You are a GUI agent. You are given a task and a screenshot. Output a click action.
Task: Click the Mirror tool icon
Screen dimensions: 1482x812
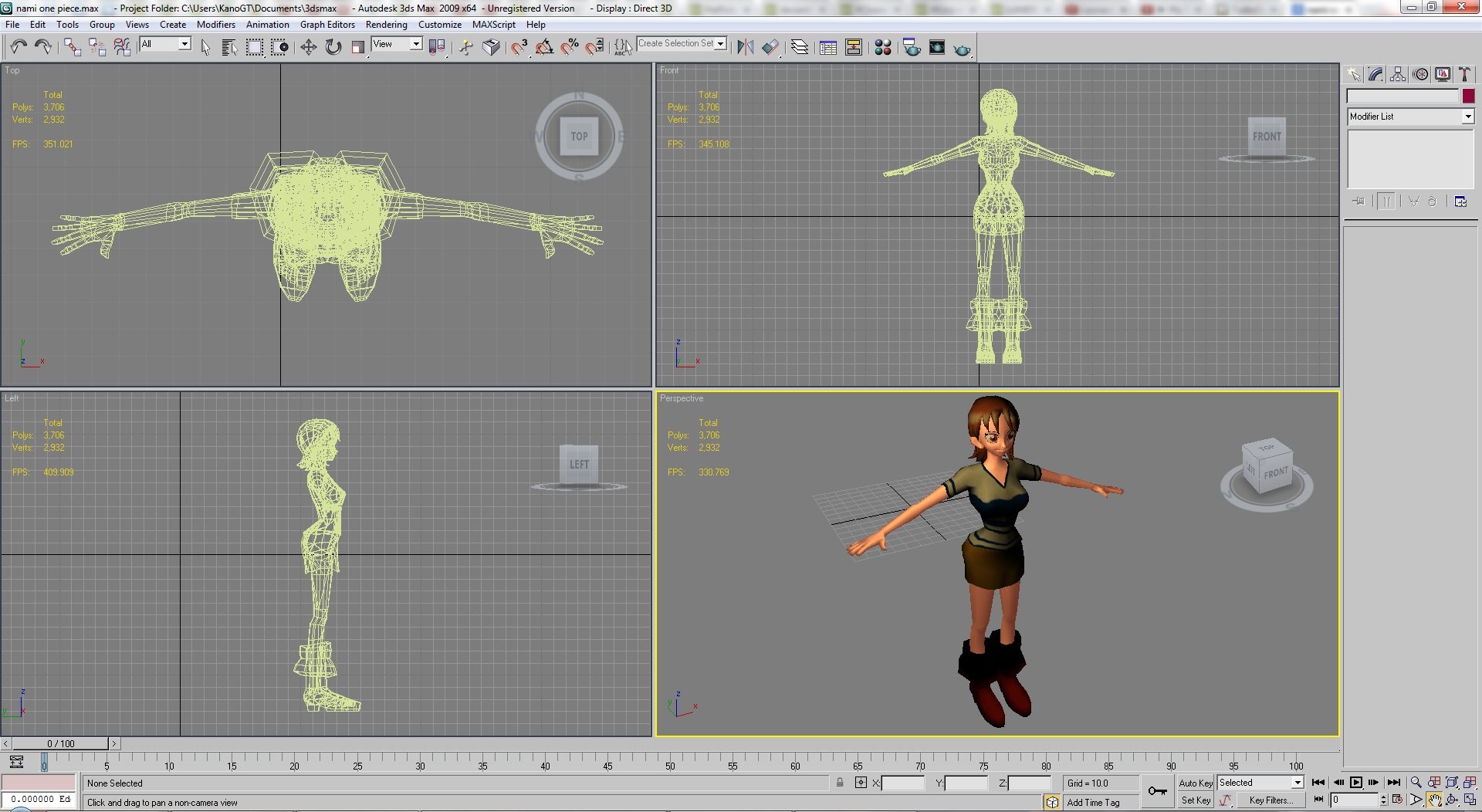tap(745, 48)
